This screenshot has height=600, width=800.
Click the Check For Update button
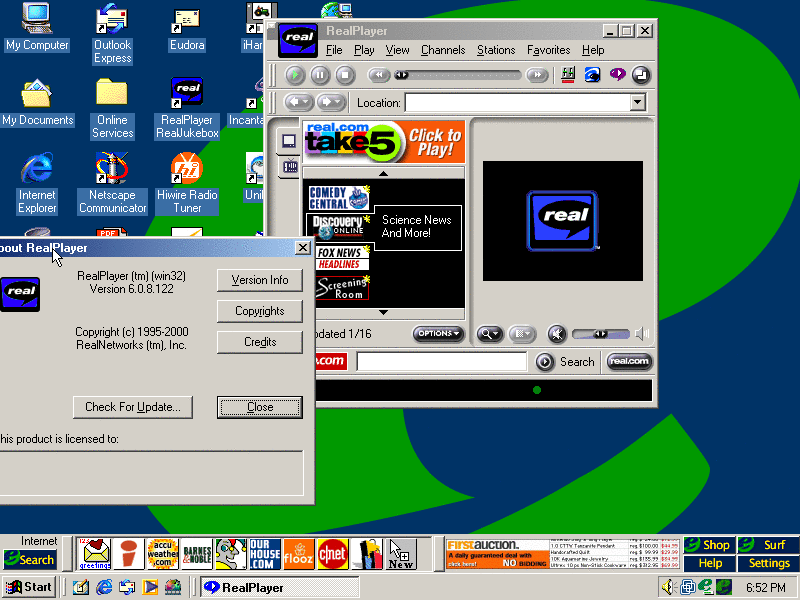132,407
